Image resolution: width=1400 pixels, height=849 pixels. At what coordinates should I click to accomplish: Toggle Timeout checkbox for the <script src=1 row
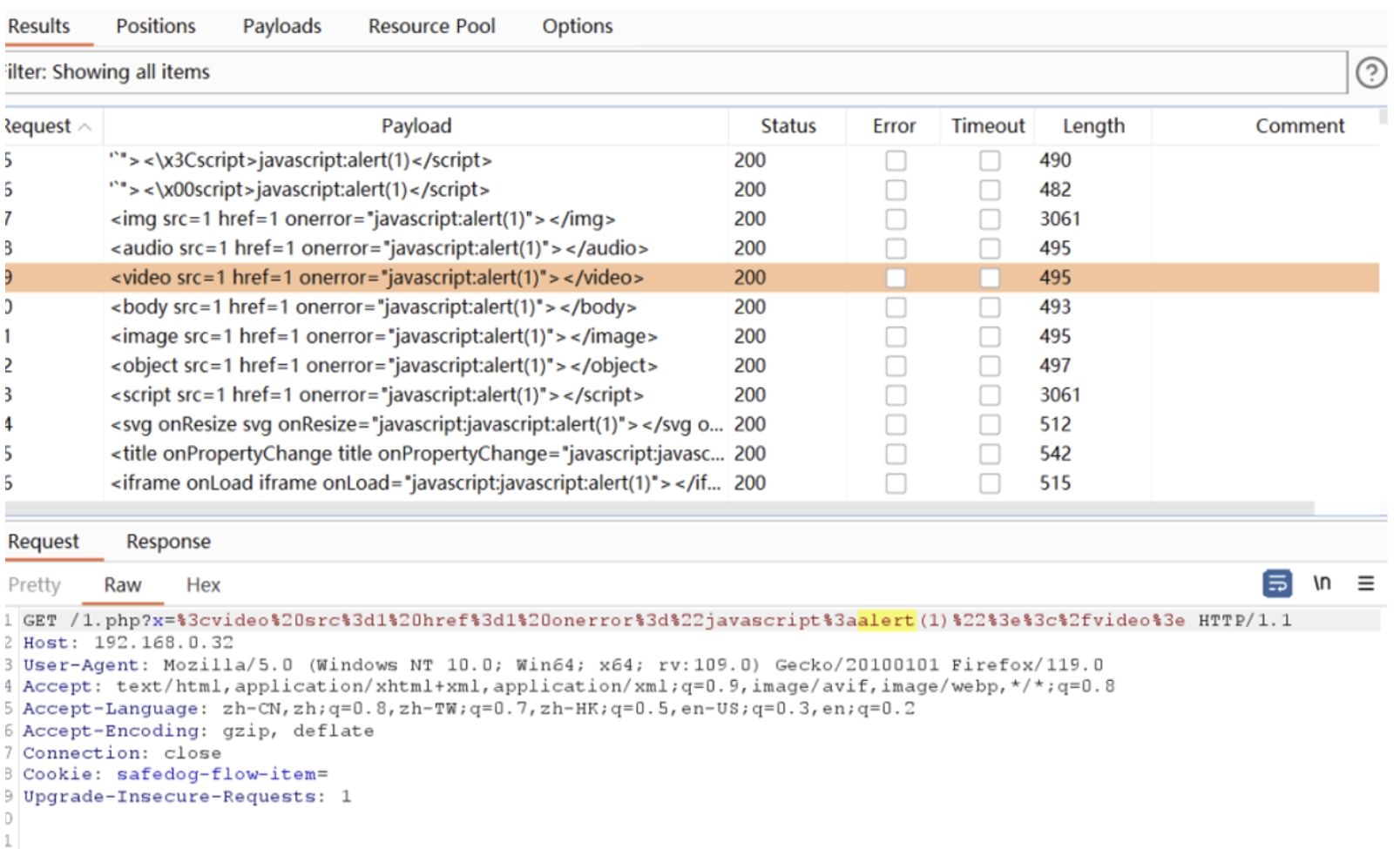click(990, 395)
